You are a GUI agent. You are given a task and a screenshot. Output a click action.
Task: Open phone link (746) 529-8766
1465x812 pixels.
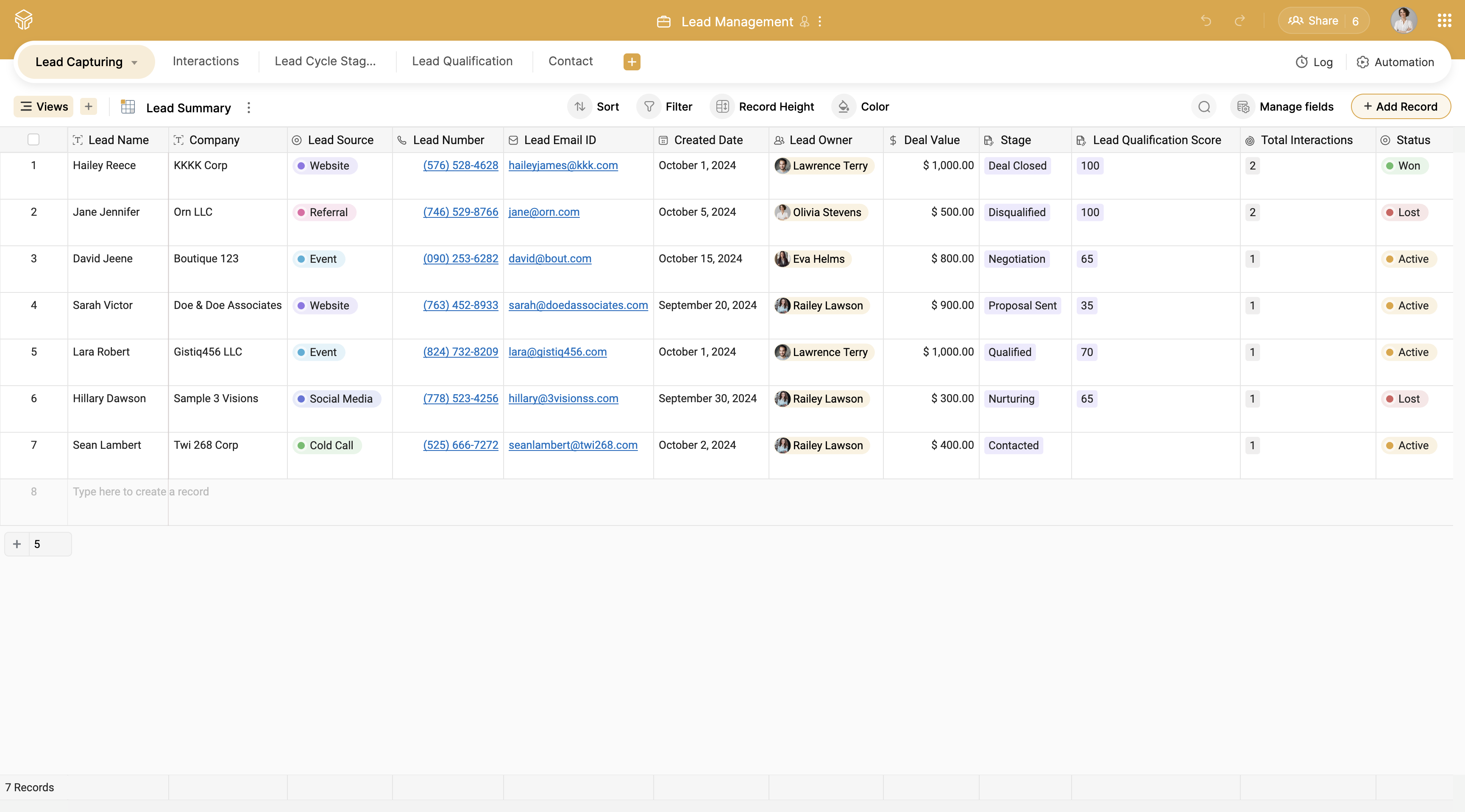click(x=461, y=212)
